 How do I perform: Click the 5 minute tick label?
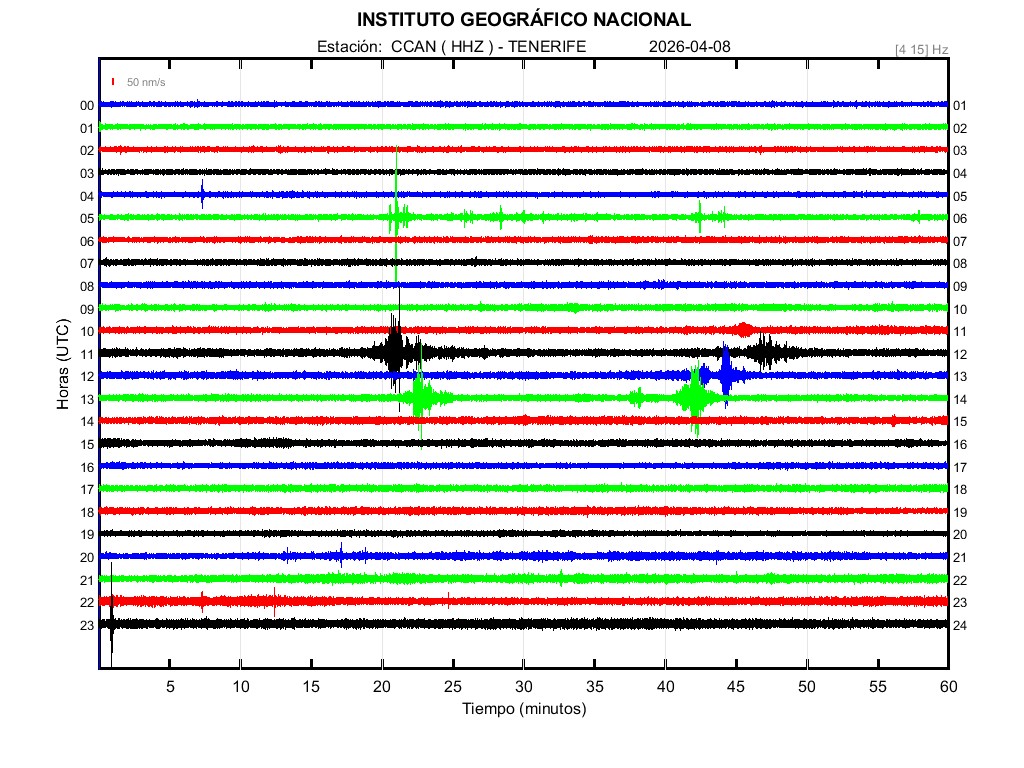click(x=170, y=687)
